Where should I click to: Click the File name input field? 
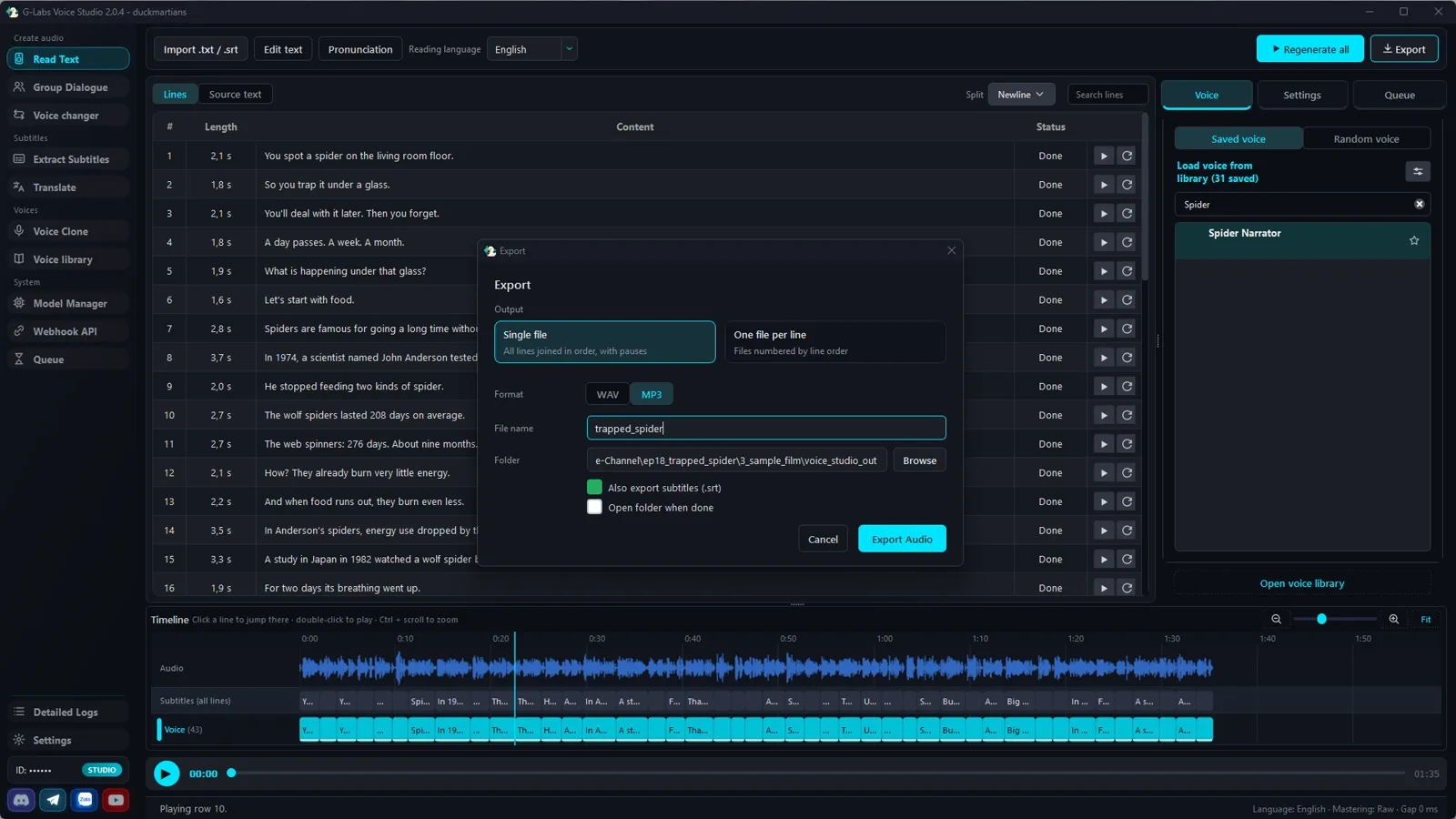(766, 428)
